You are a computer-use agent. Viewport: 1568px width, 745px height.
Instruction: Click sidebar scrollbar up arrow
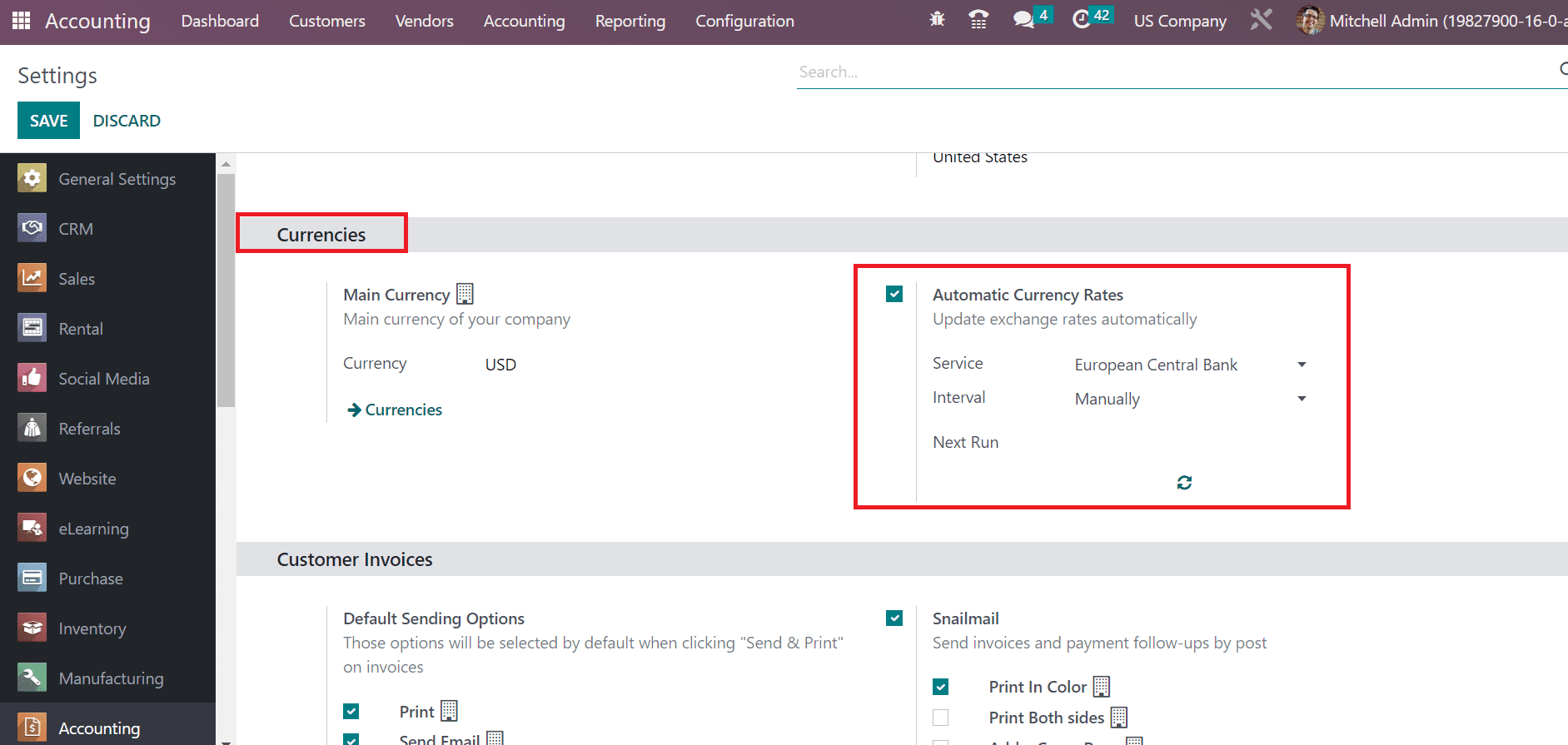pyautogui.click(x=226, y=164)
